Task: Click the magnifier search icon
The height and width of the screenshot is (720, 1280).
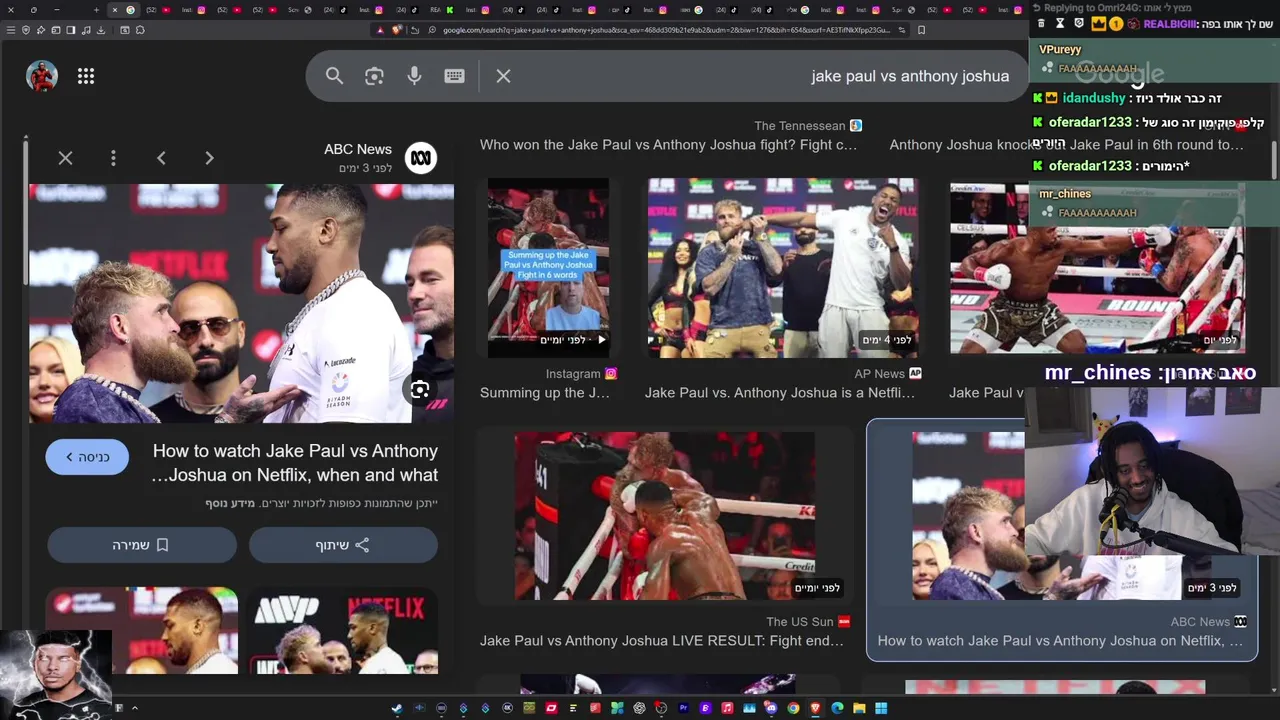Action: pos(334,76)
